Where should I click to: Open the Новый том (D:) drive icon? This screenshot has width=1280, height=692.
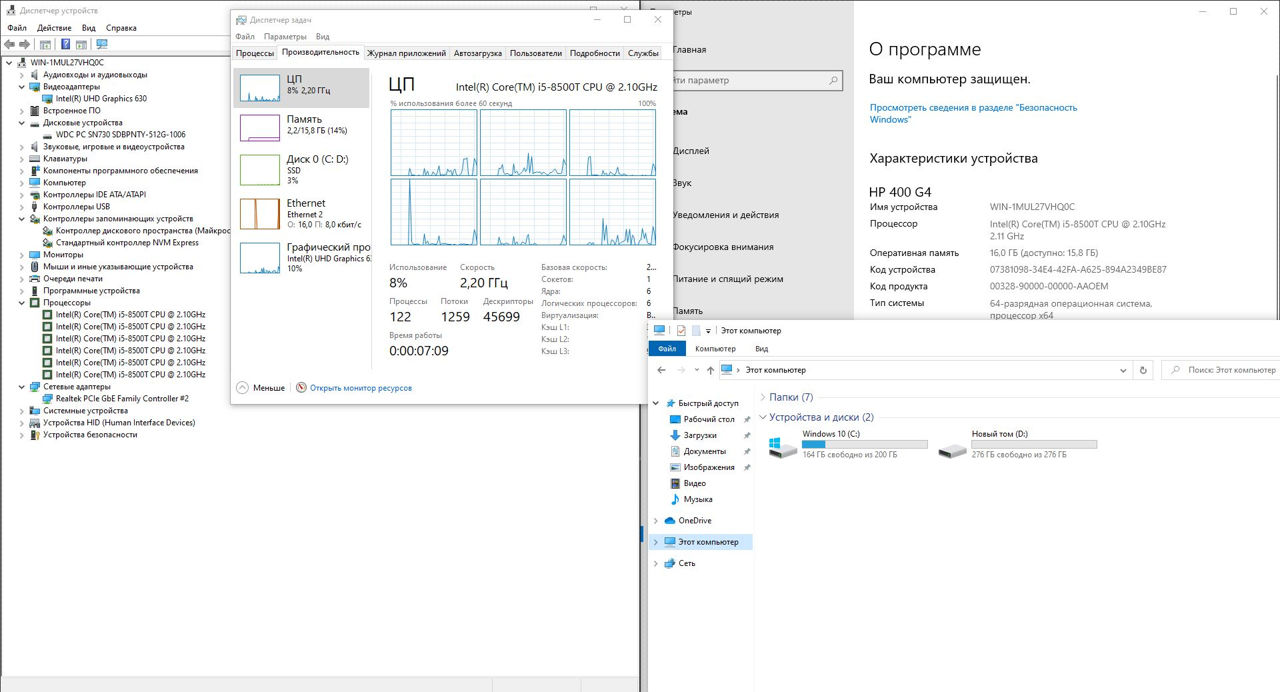(952, 448)
